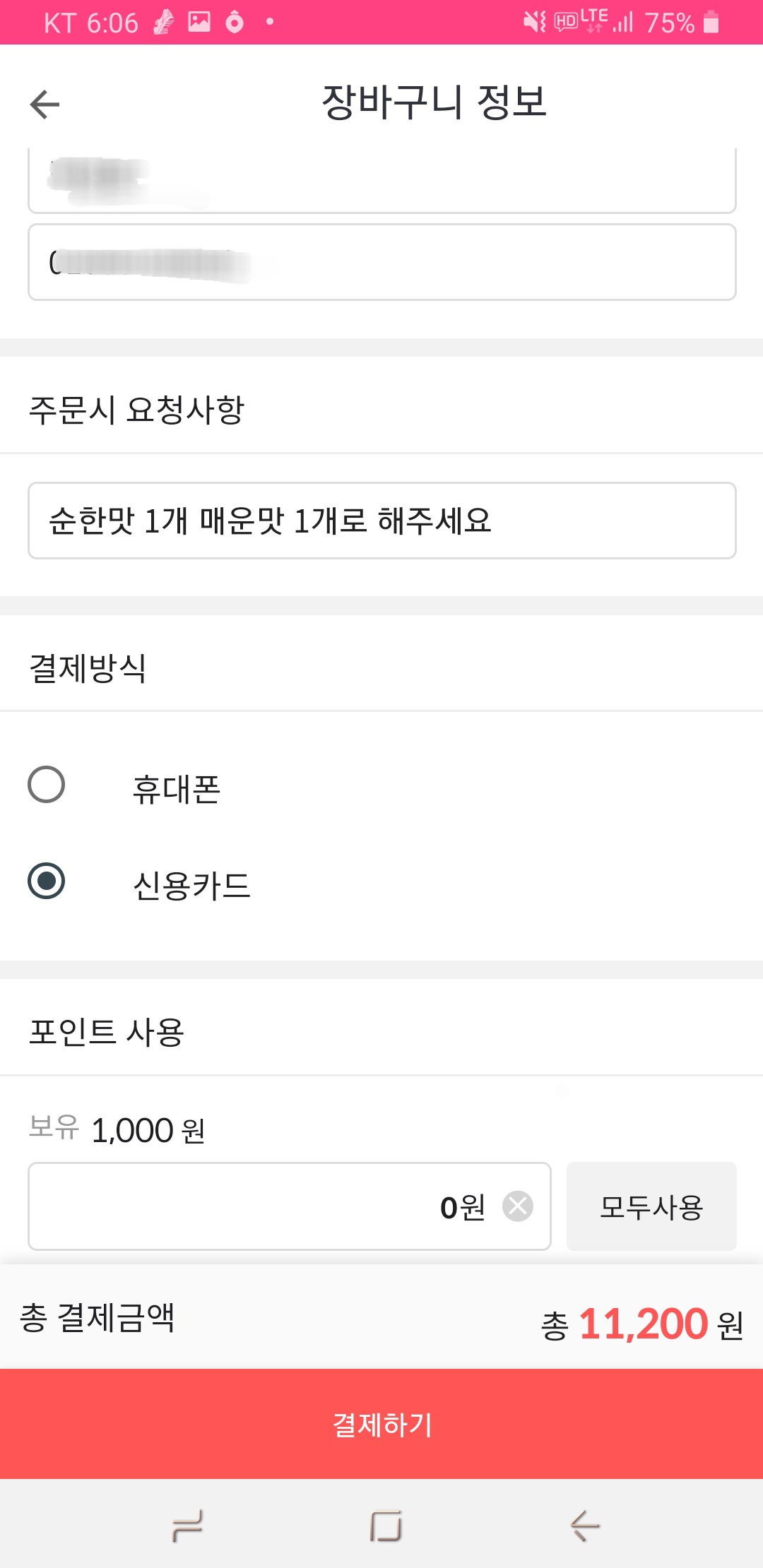Focus the order request text field
The height and width of the screenshot is (1568, 763).
click(382, 521)
